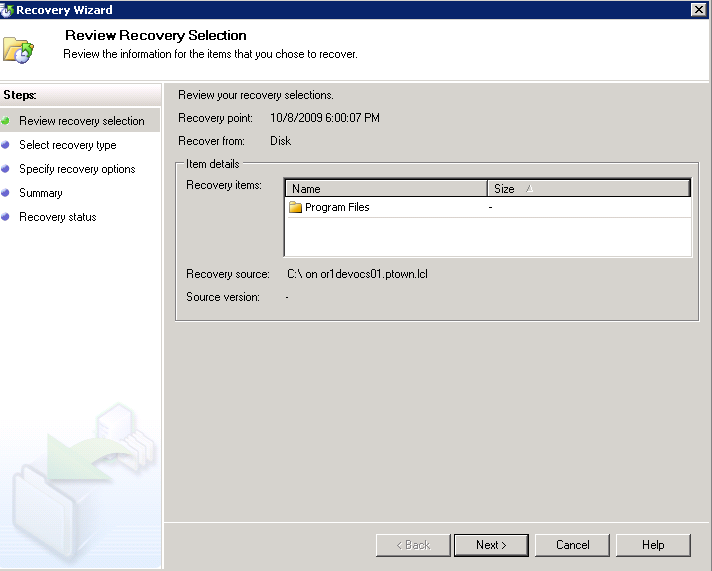Sort by the Name column header
This screenshot has height=571, width=712.
[386, 189]
